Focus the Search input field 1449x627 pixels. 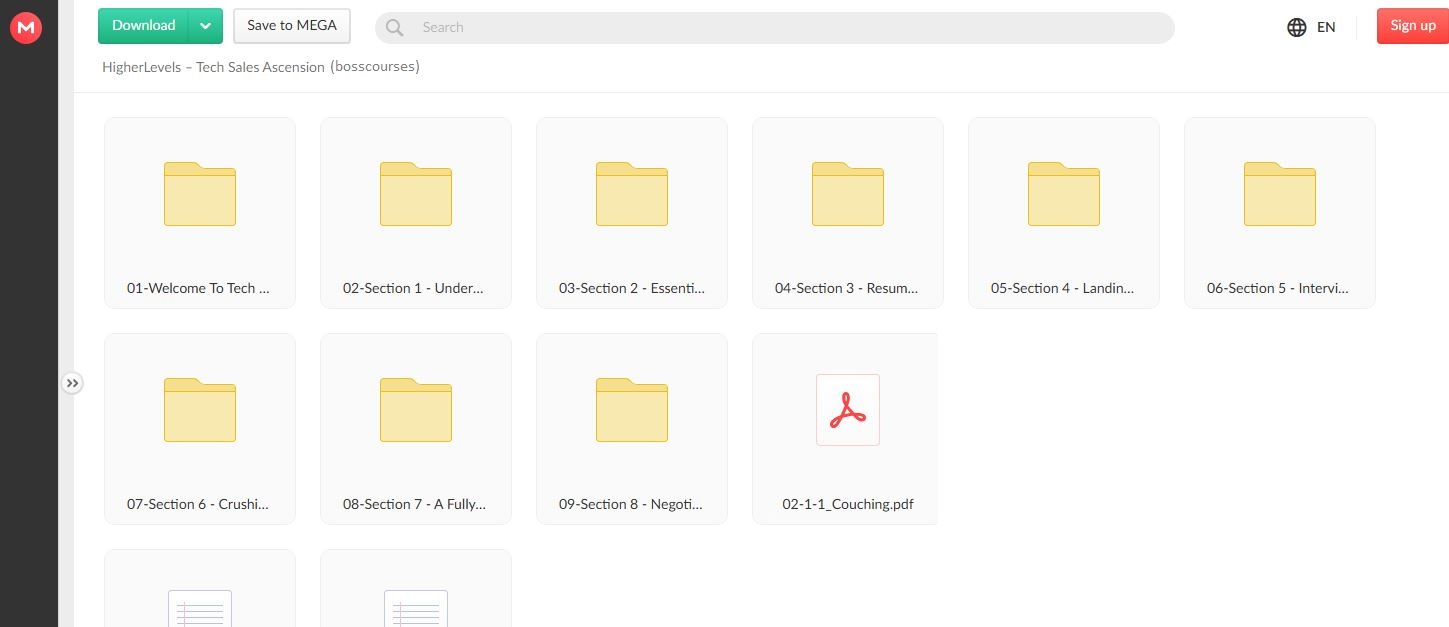[780, 28]
